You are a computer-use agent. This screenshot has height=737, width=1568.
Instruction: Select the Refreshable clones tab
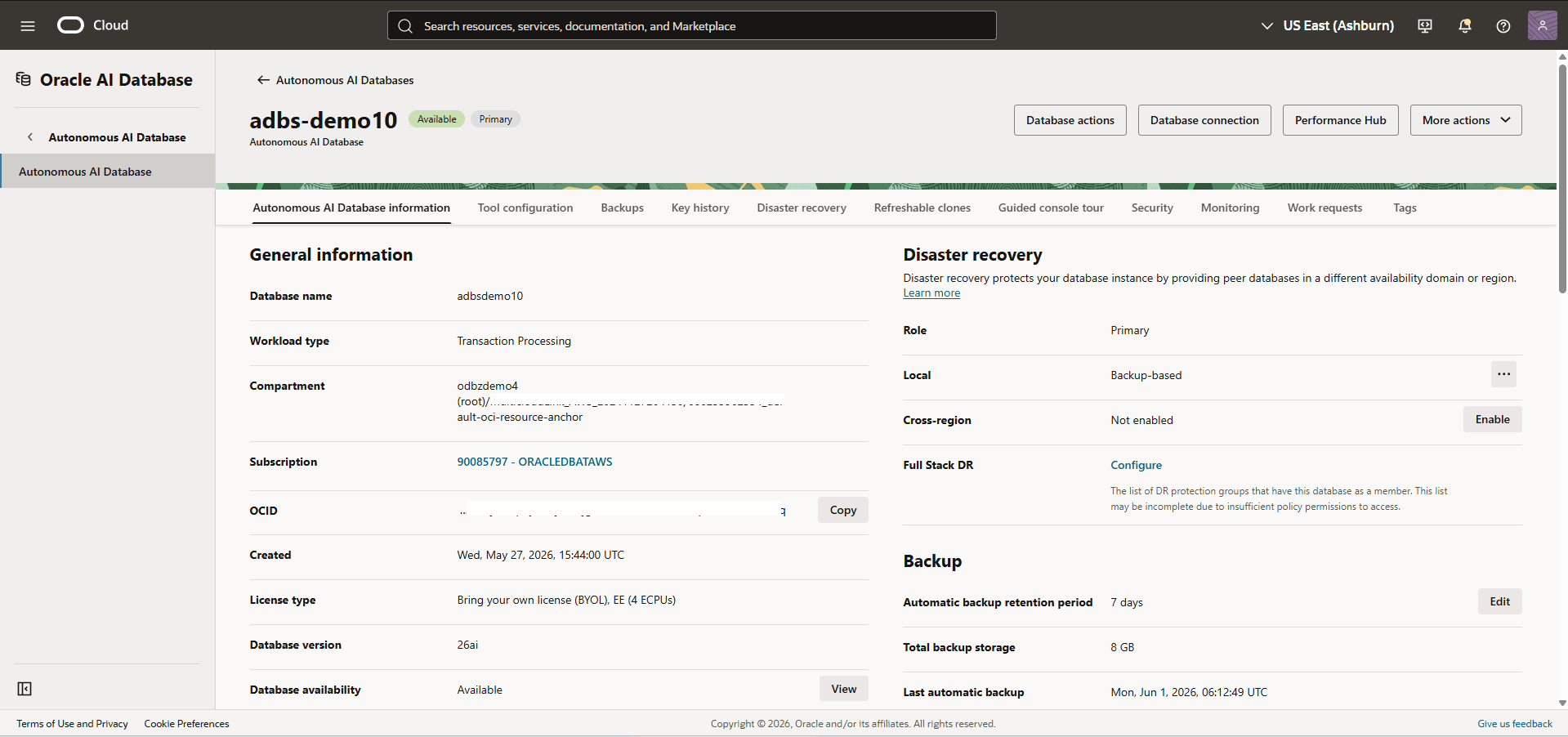coord(922,208)
